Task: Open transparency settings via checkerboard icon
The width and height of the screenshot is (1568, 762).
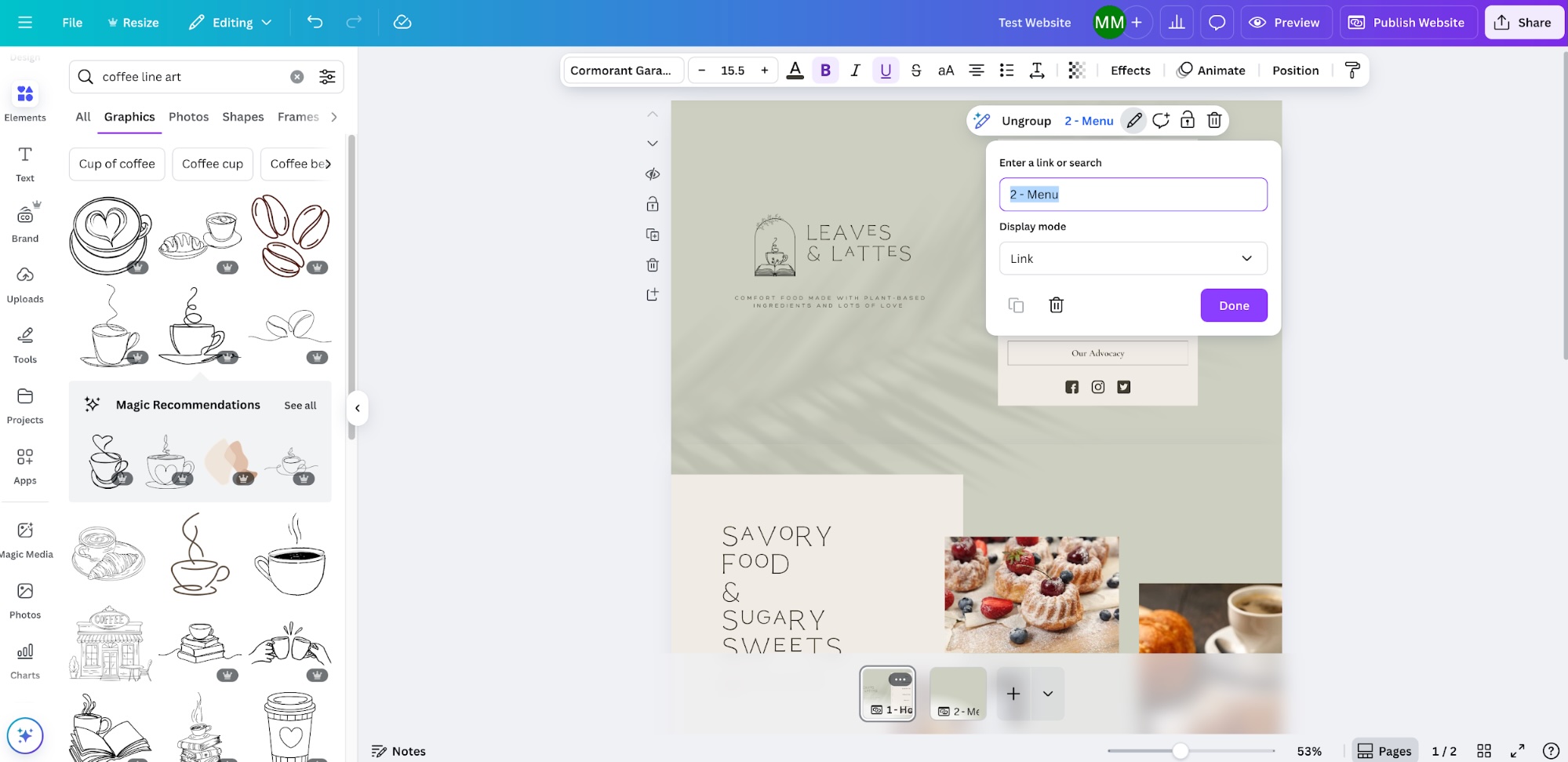Action: 1075,70
